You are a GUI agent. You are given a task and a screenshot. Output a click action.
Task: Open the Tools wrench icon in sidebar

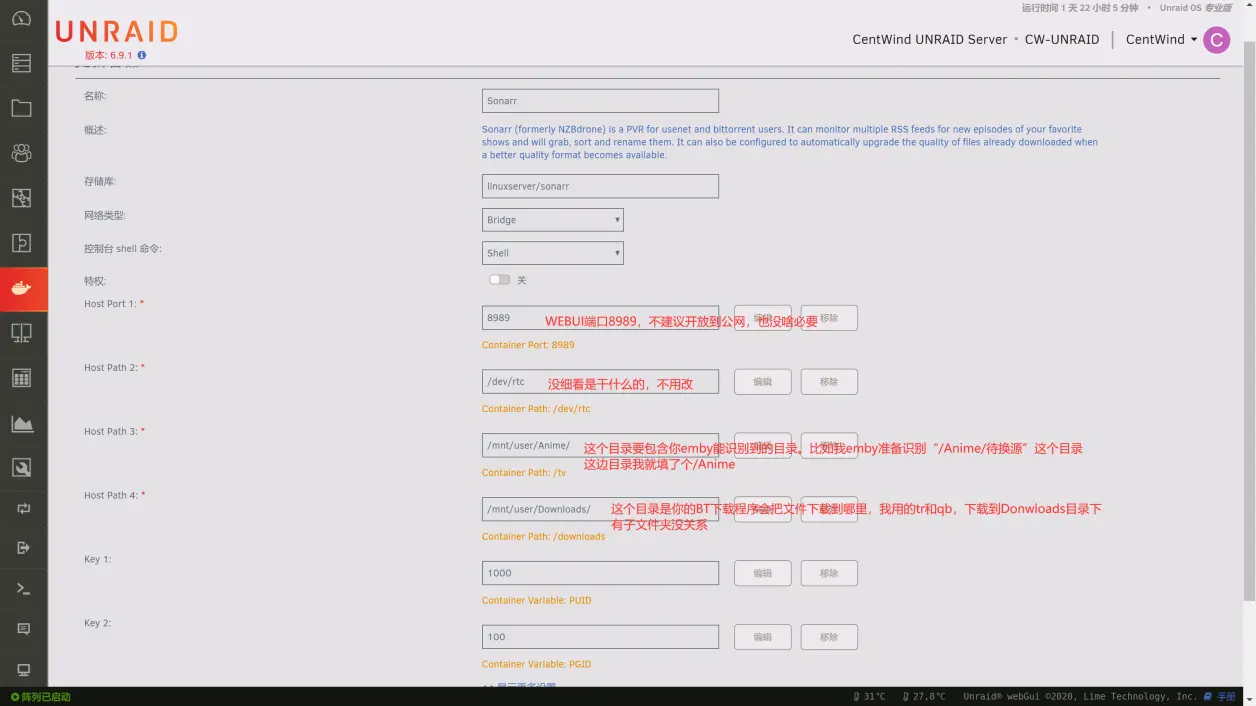(x=21, y=467)
